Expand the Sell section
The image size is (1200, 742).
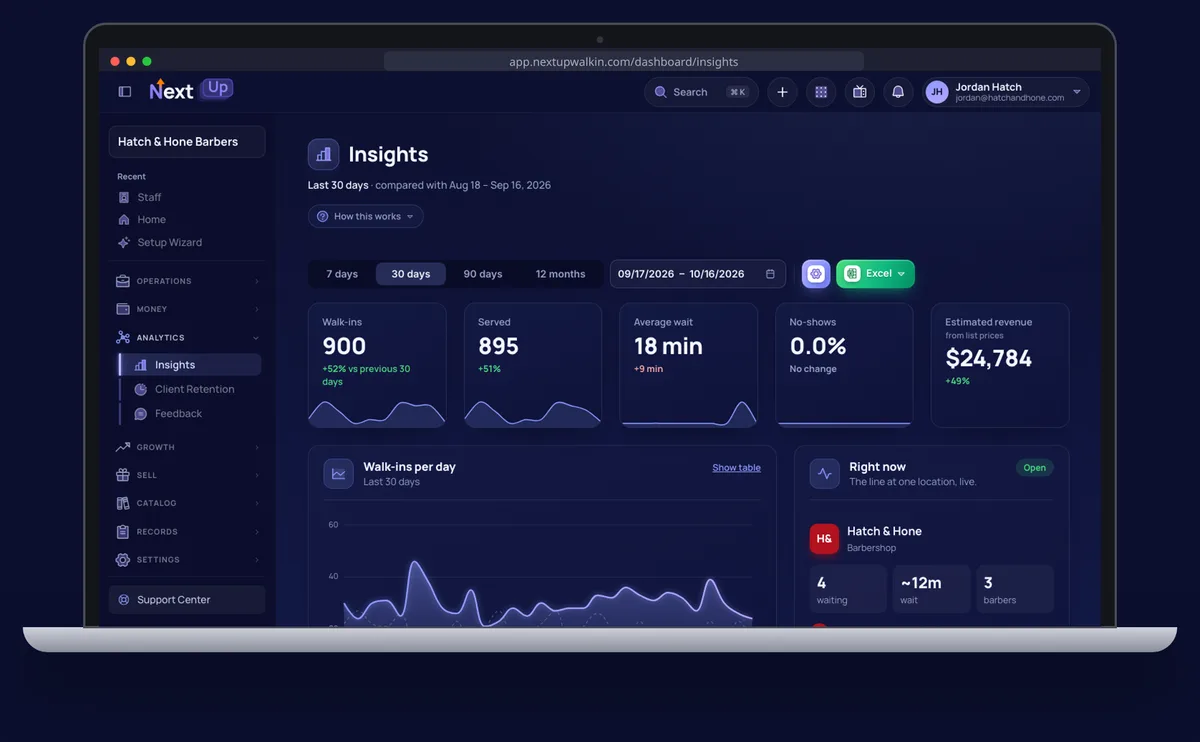point(187,475)
